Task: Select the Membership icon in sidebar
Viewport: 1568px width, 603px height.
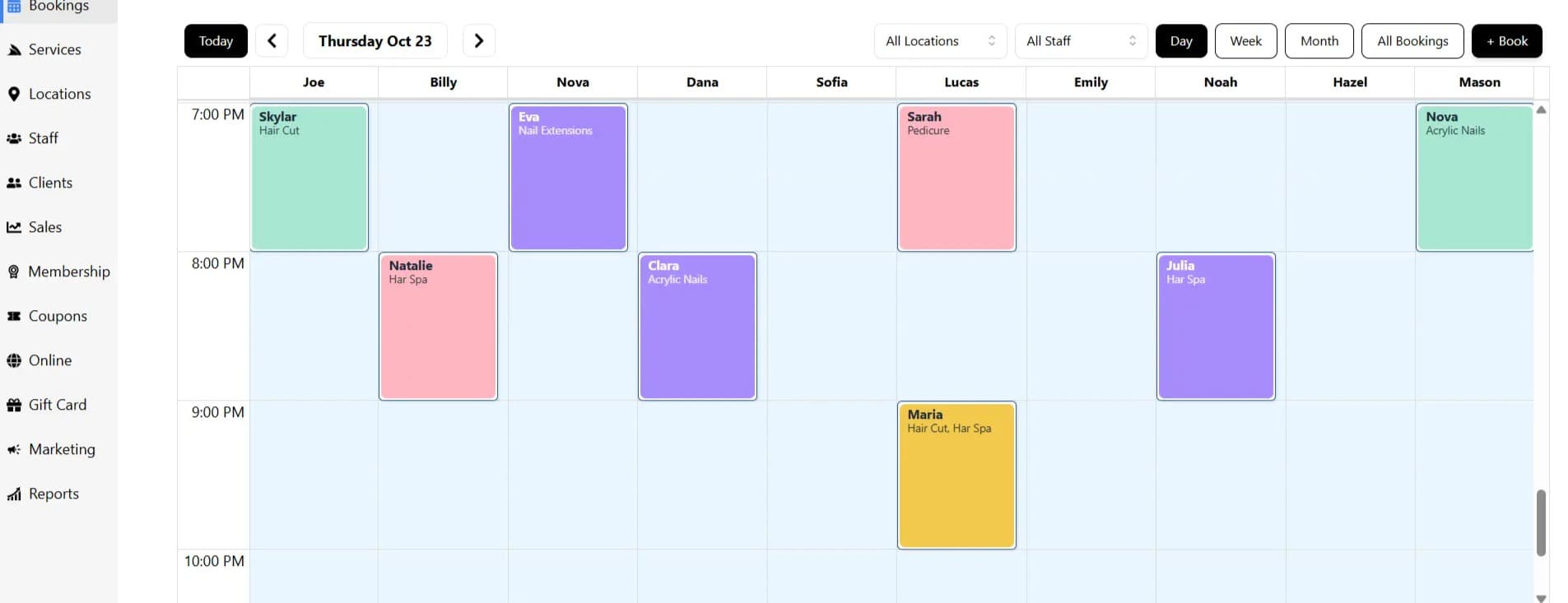Action: click(x=13, y=271)
